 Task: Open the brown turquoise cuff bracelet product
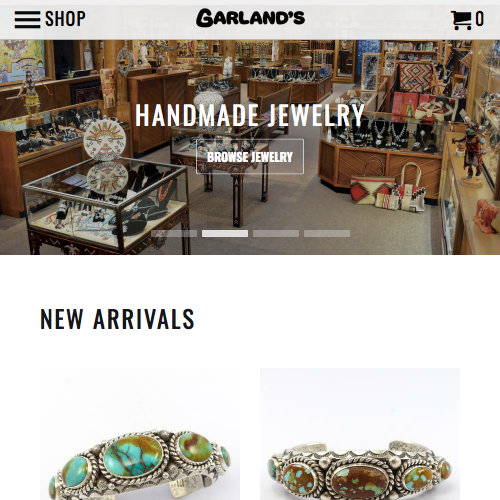coord(360,434)
